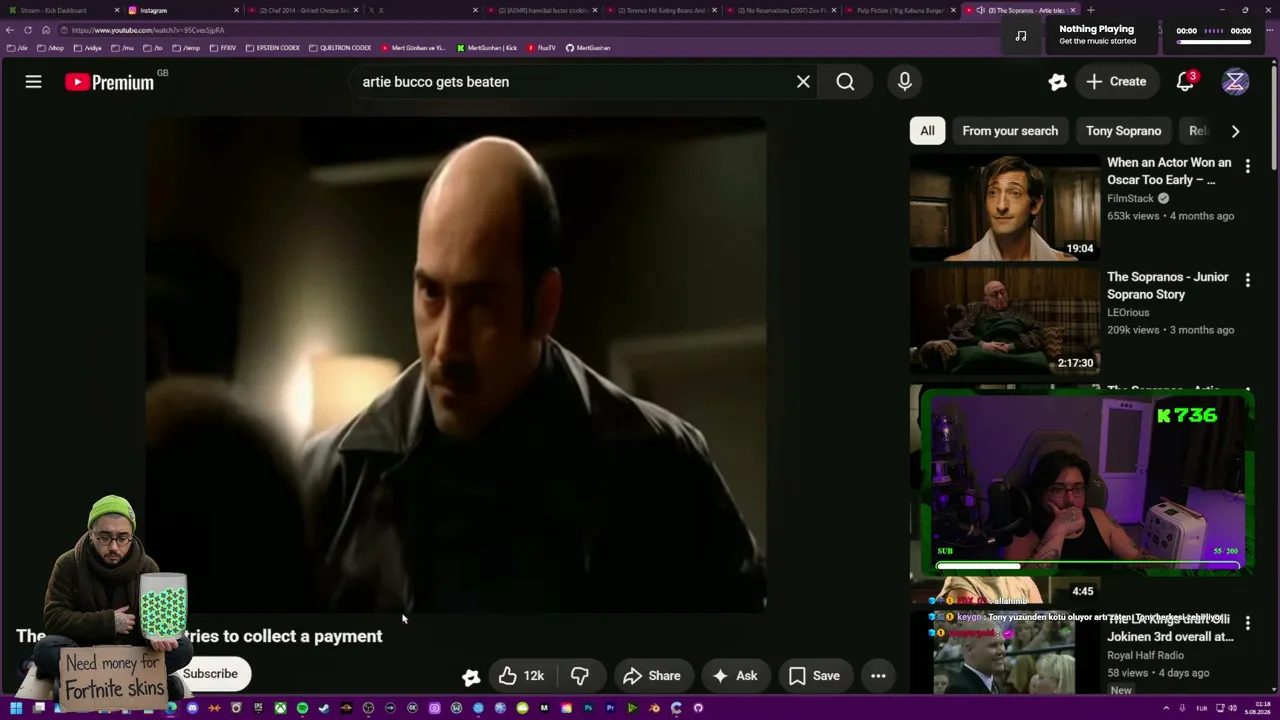Open the FilmStack video thumbnail
Image resolution: width=1280 pixels, height=720 pixels.
[1005, 206]
